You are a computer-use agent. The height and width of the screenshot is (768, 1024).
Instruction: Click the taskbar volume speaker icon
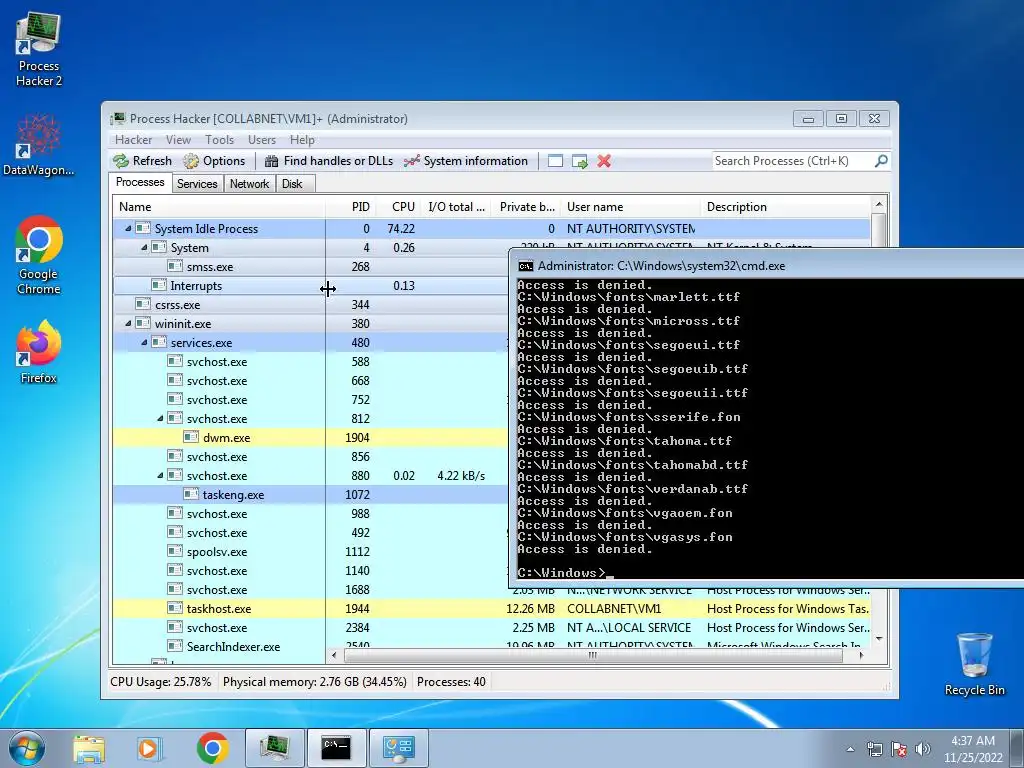922,748
